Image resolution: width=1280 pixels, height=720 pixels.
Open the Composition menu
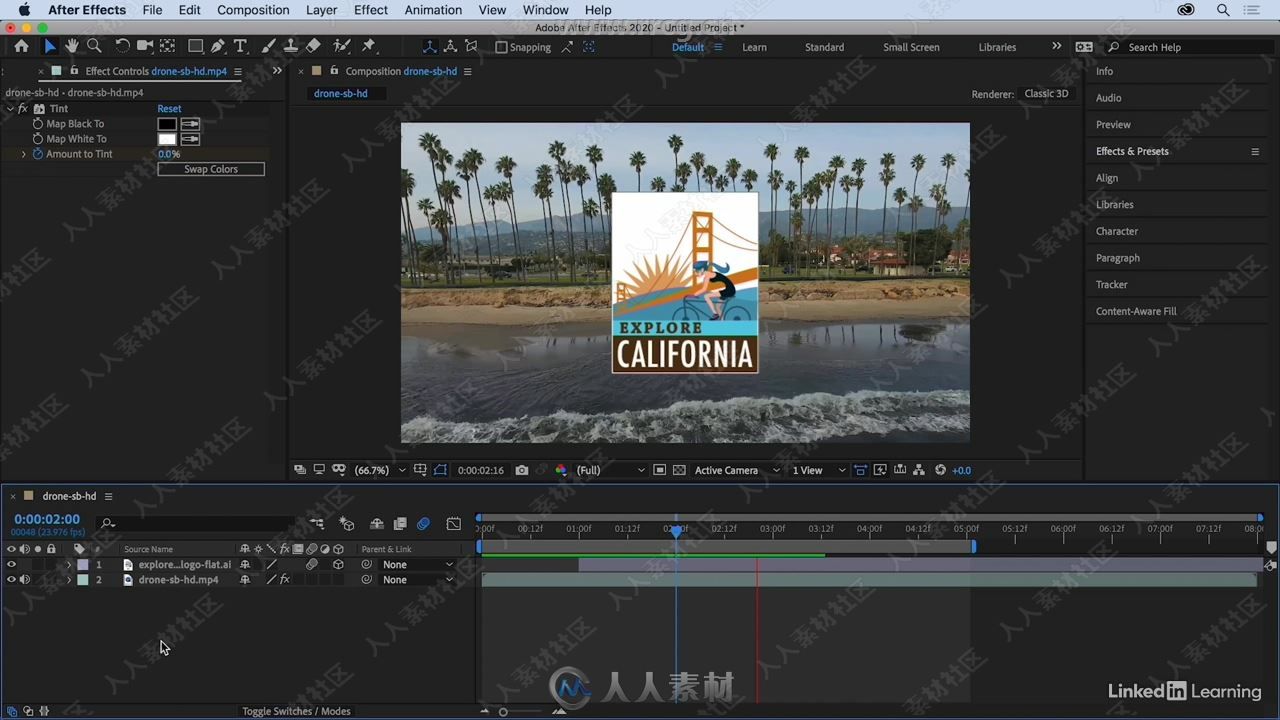point(253,10)
